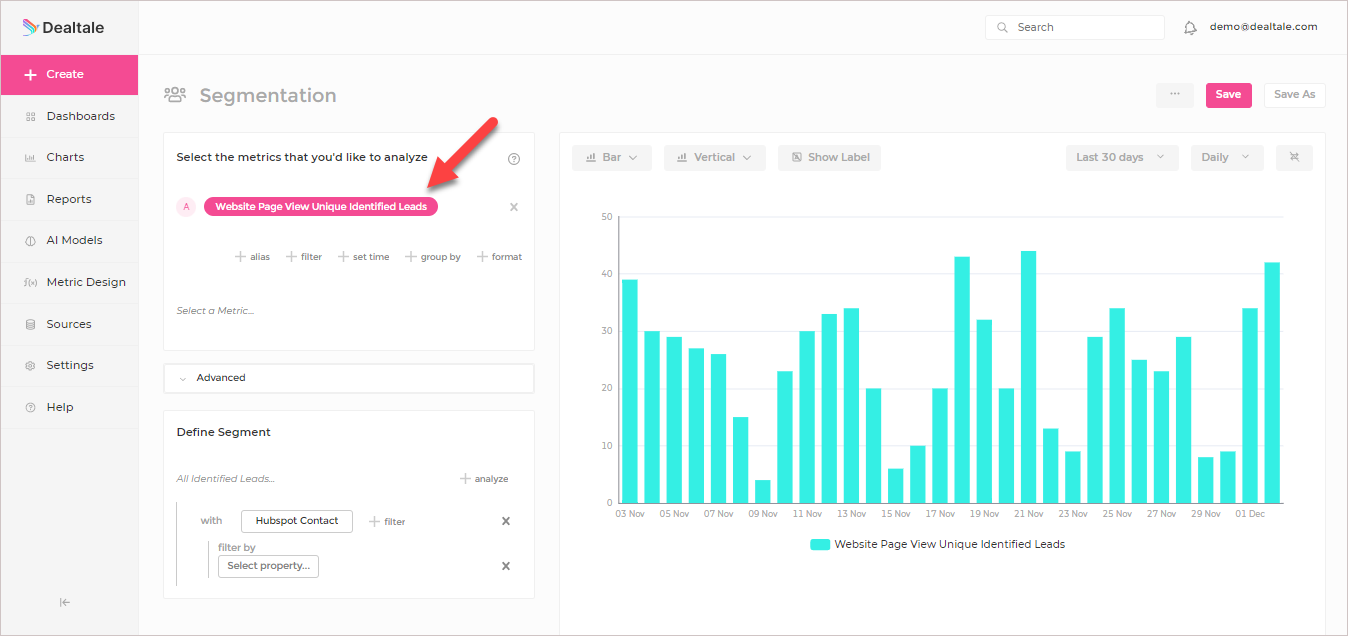Open the Select property dropdown
Screen dimensions: 1348x636
click(x=268, y=566)
